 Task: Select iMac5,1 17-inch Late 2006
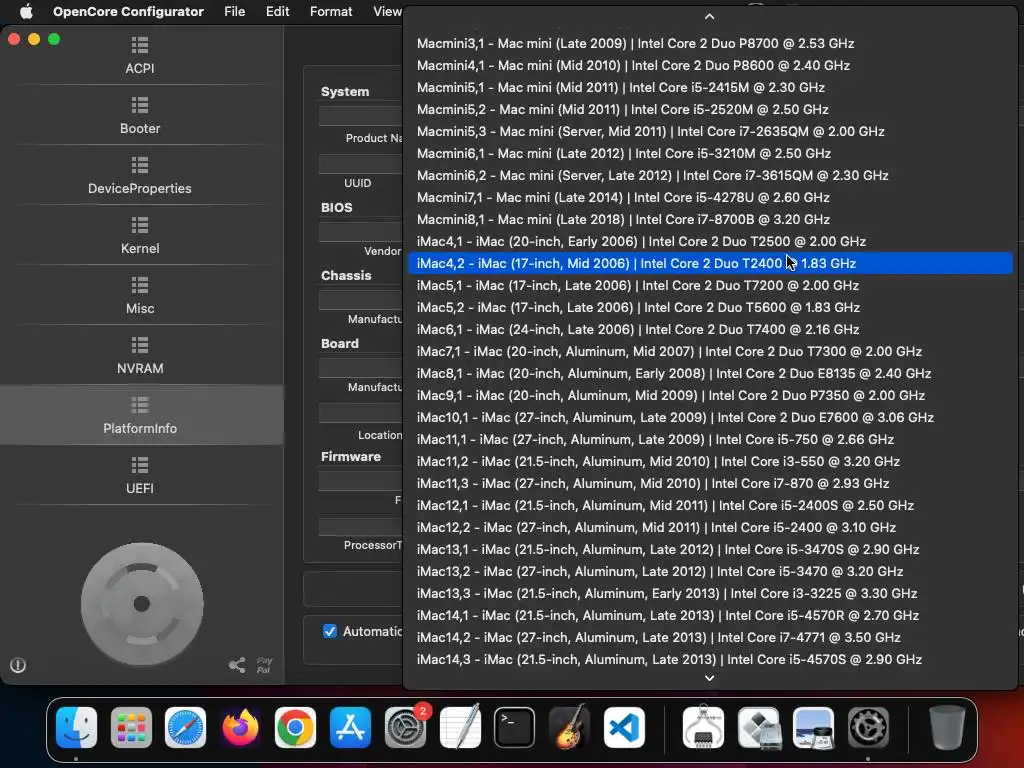point(710,285)
